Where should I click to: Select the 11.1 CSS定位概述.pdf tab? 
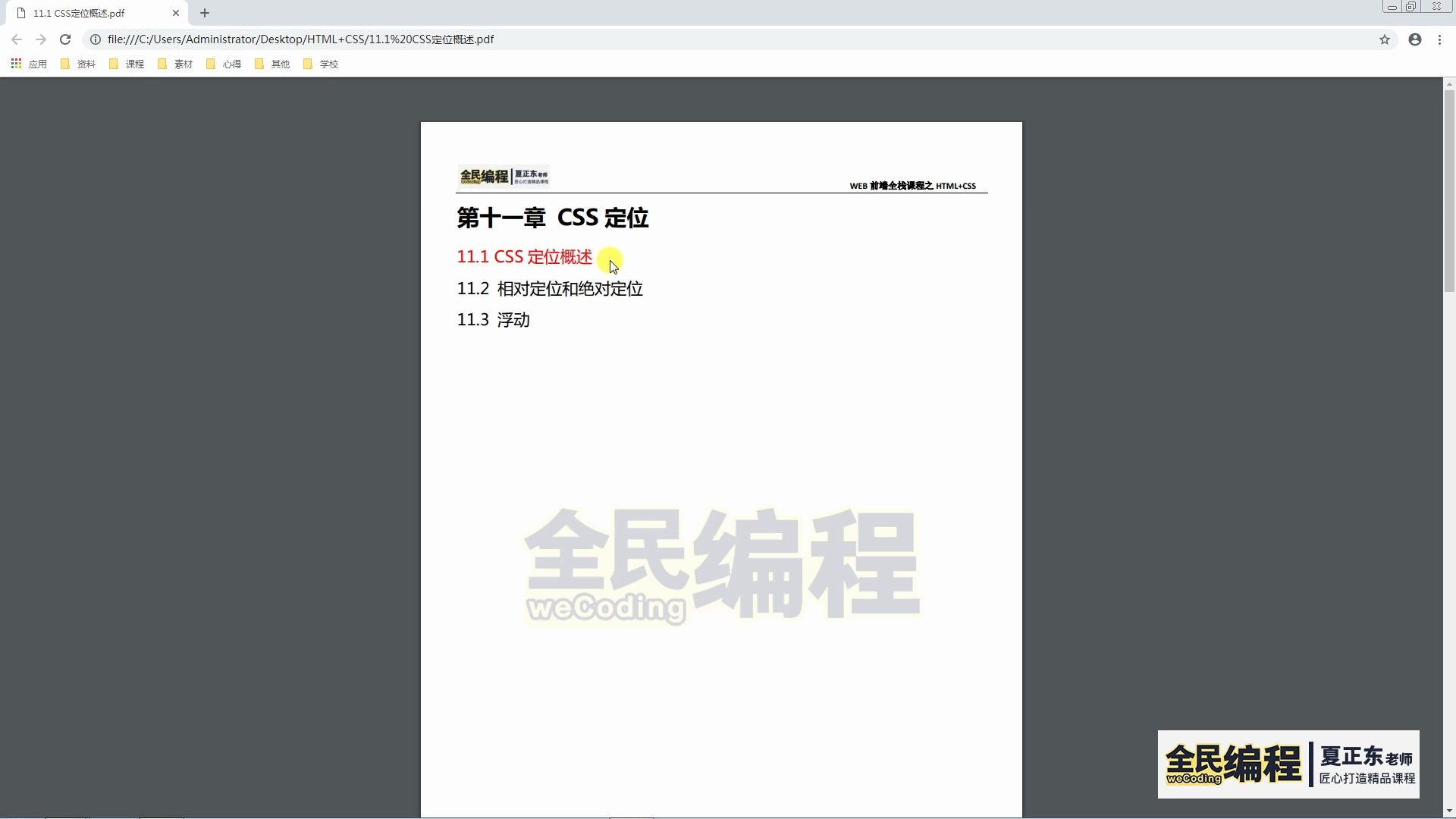tap(83, 13)
